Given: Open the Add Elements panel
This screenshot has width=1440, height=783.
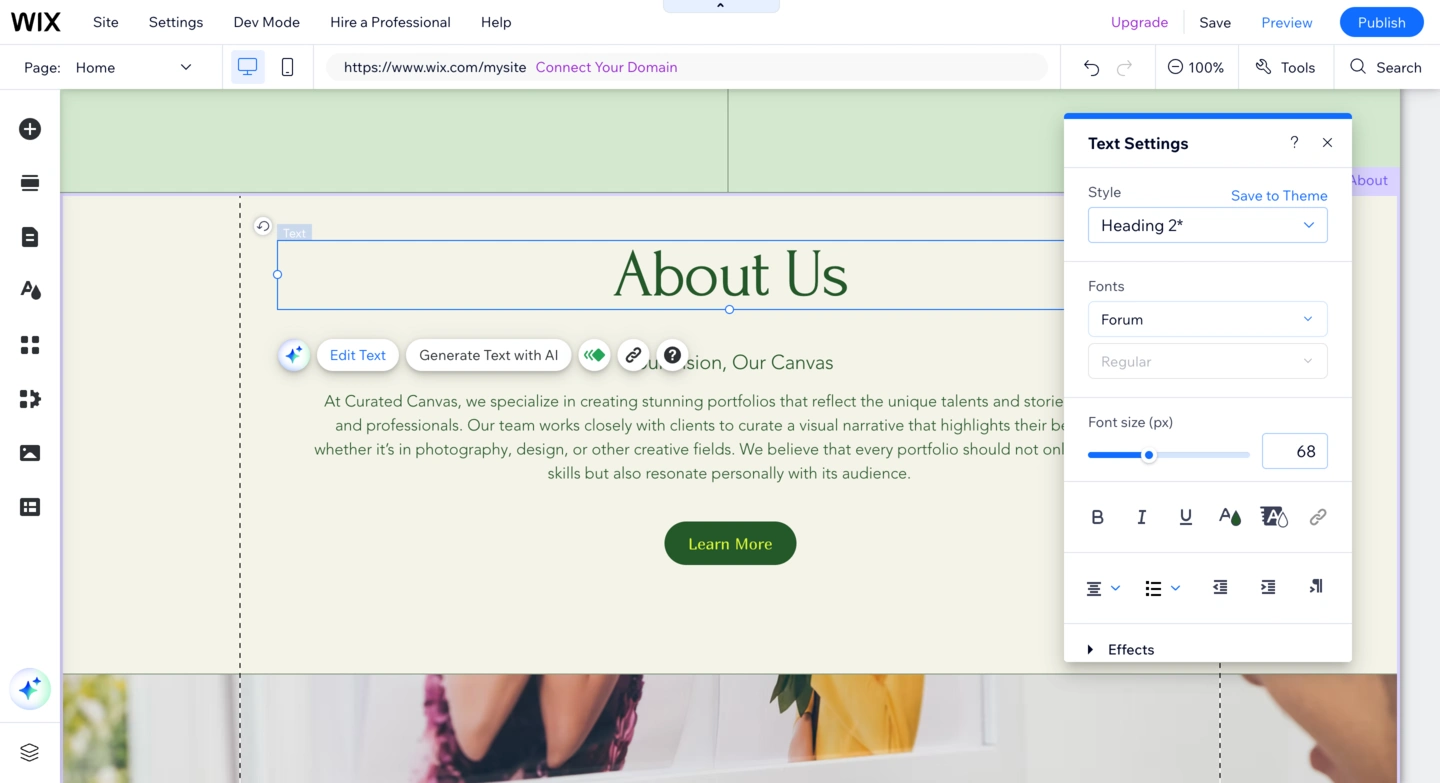Looking at the screenshot, I should tap(30, 129).
